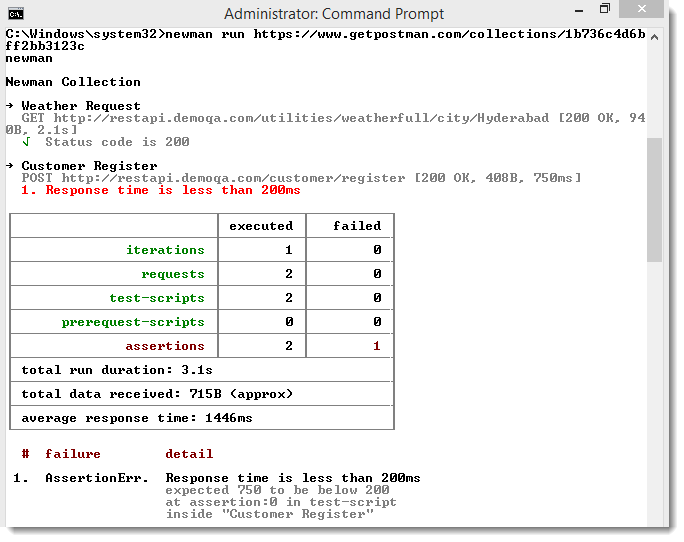Click the 'test-scripts' row label

coord(157,298)
